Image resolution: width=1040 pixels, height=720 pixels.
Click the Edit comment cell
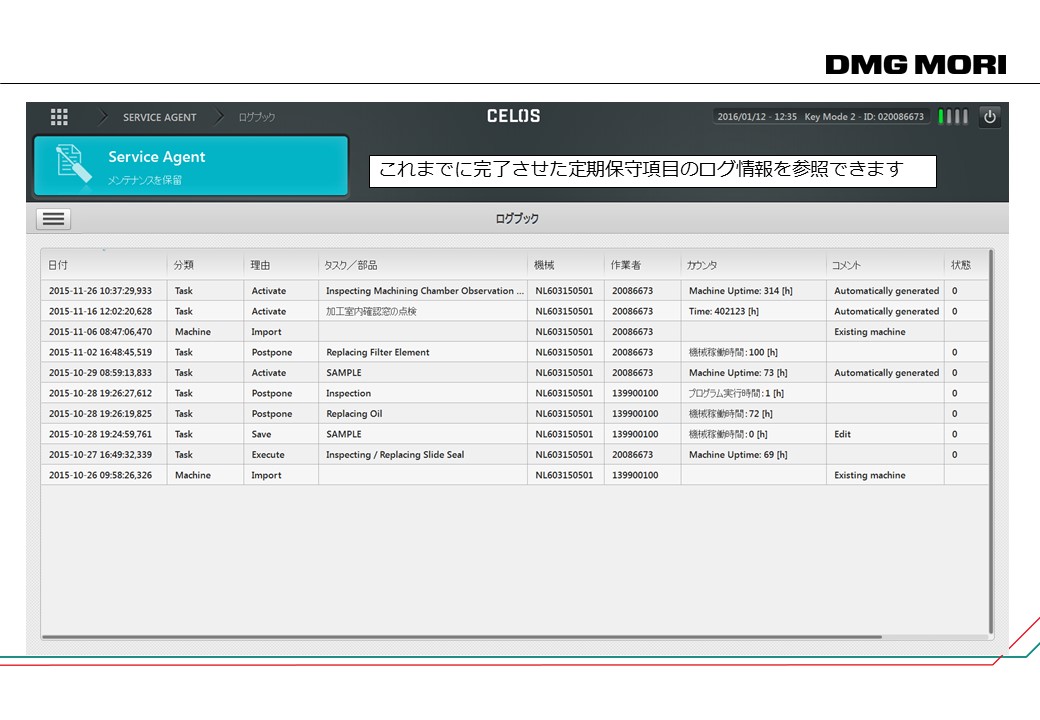(x=885, y=434)
